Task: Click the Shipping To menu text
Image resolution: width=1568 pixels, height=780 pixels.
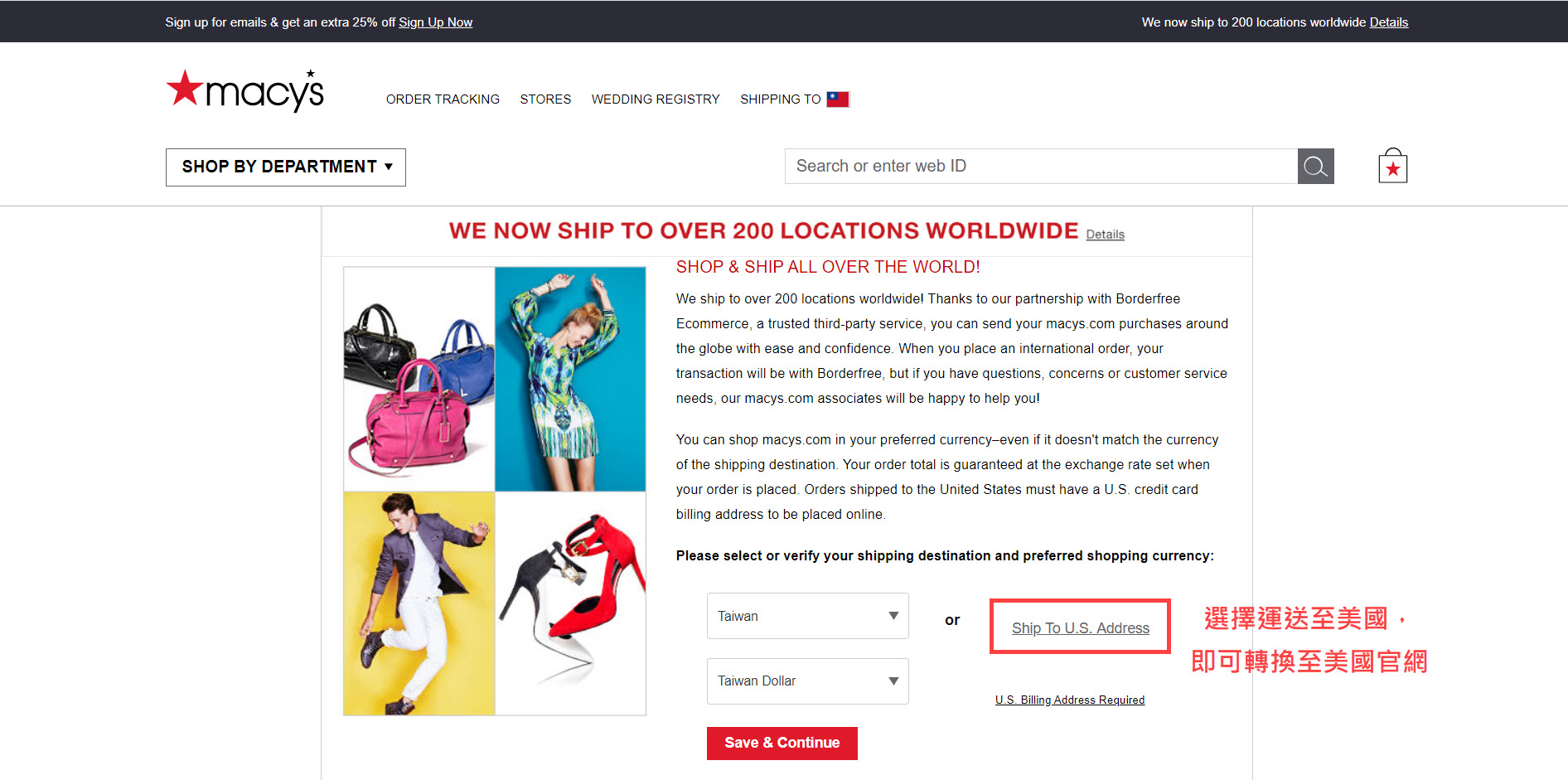Action: (x=780, y=99)
